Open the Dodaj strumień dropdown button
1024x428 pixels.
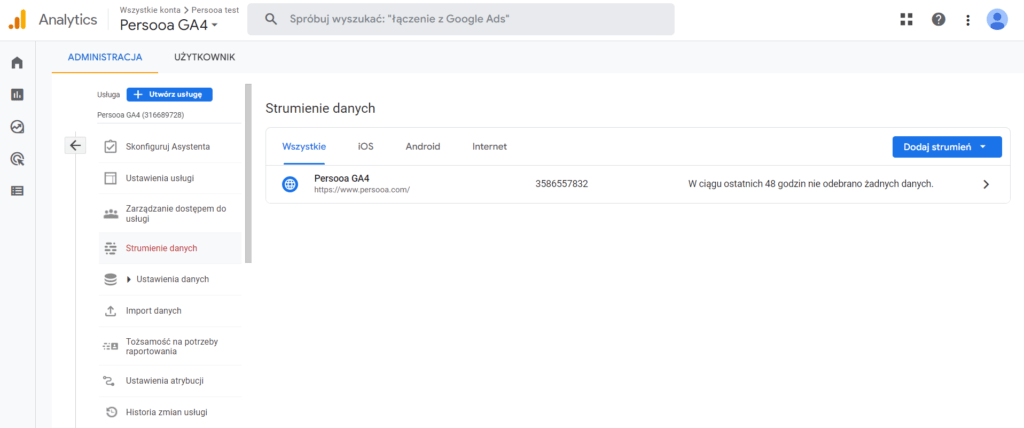947,147
